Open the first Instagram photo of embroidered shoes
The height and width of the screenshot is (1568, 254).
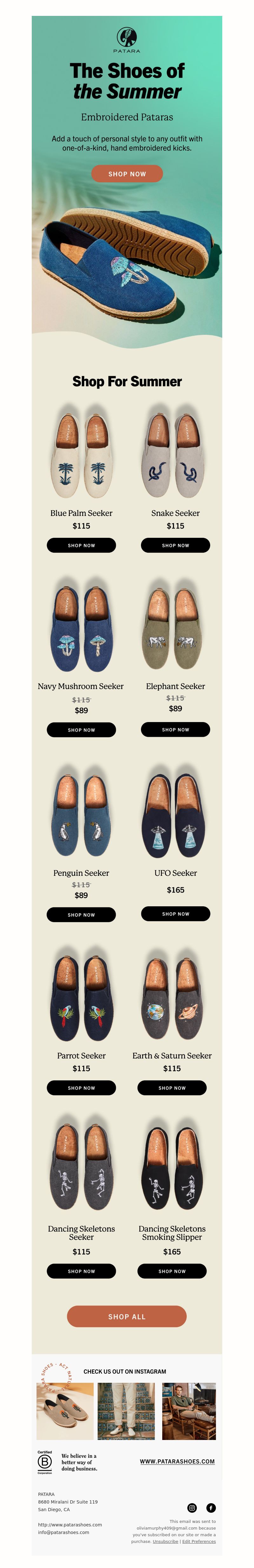point(65,1411)
